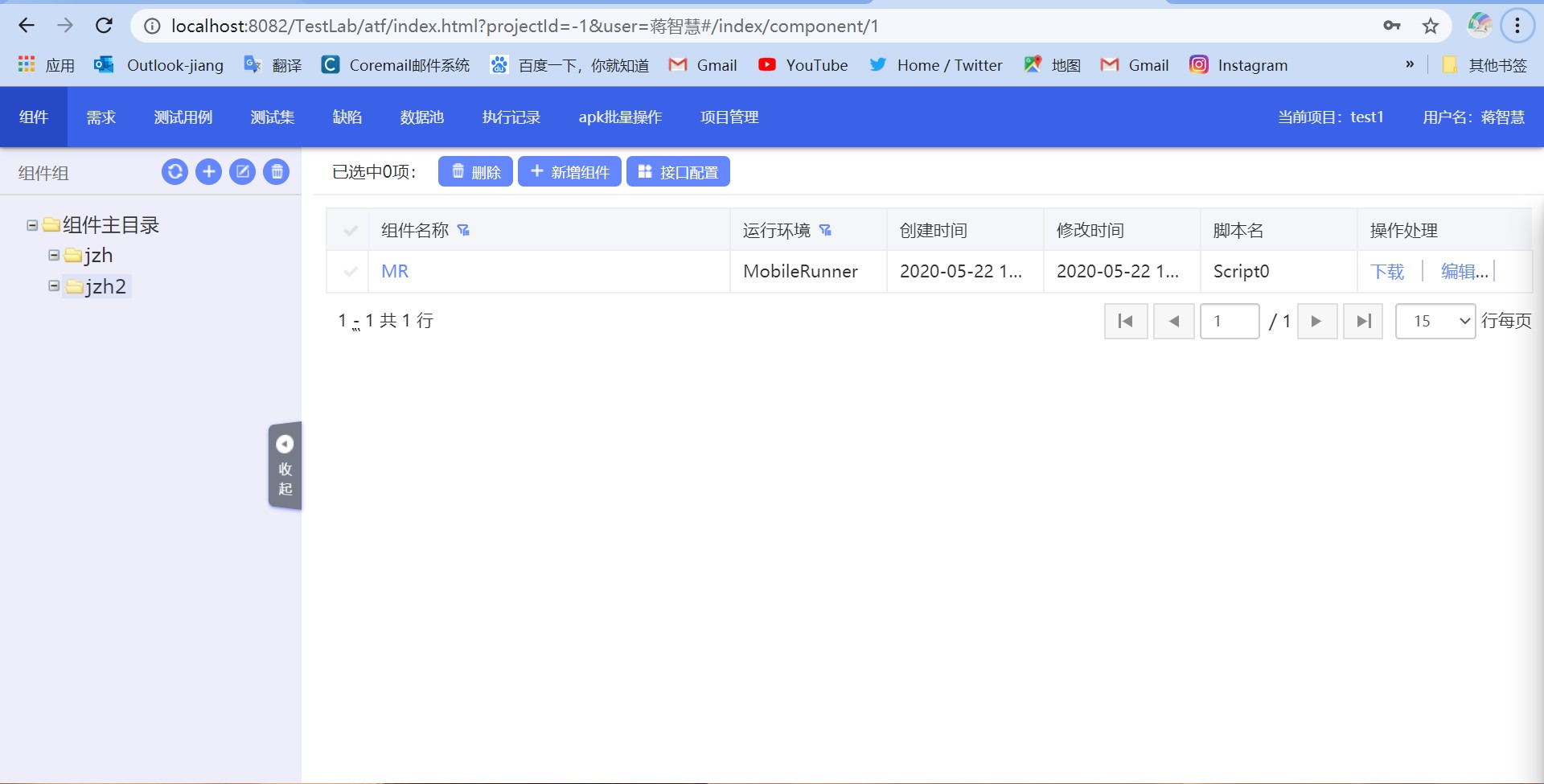The width and height of the screenshot is (1544, 784).
Task: Click the 新增组件 button
Action: click(x=570, y=170)
